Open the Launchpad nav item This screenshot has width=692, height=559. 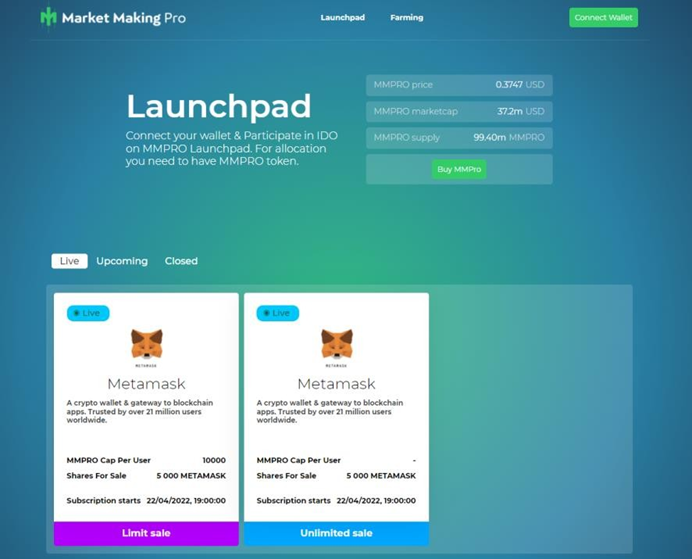coord(342,18)
